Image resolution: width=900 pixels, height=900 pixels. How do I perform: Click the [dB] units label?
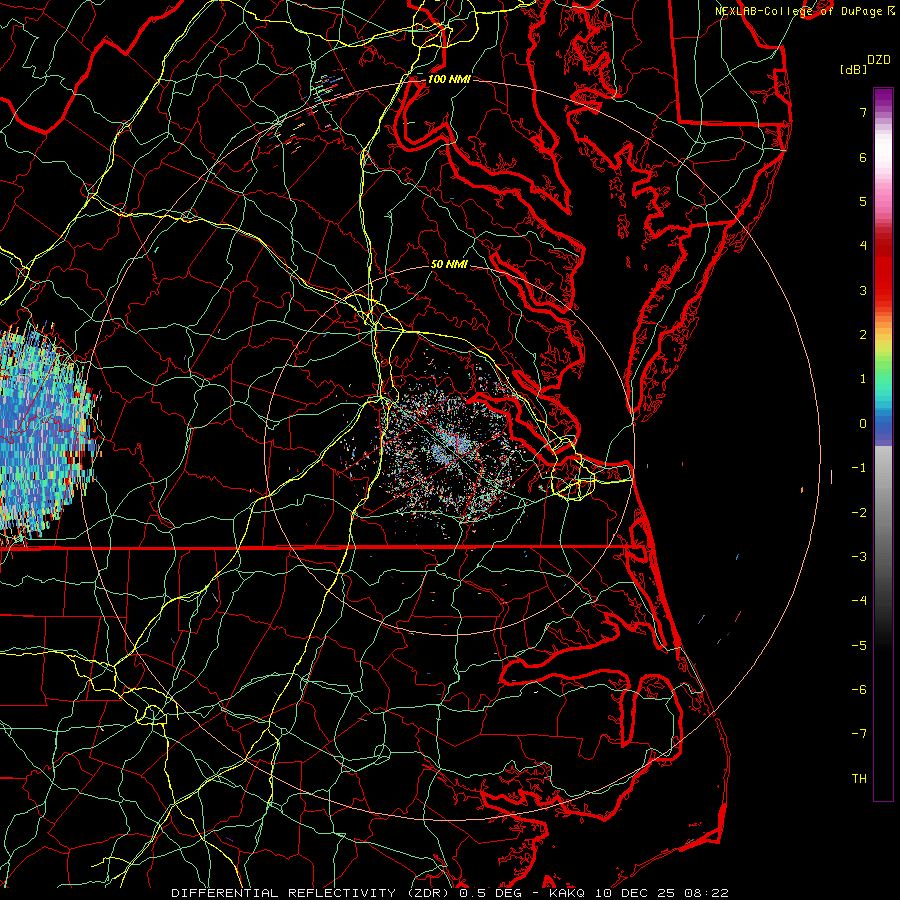853,69
